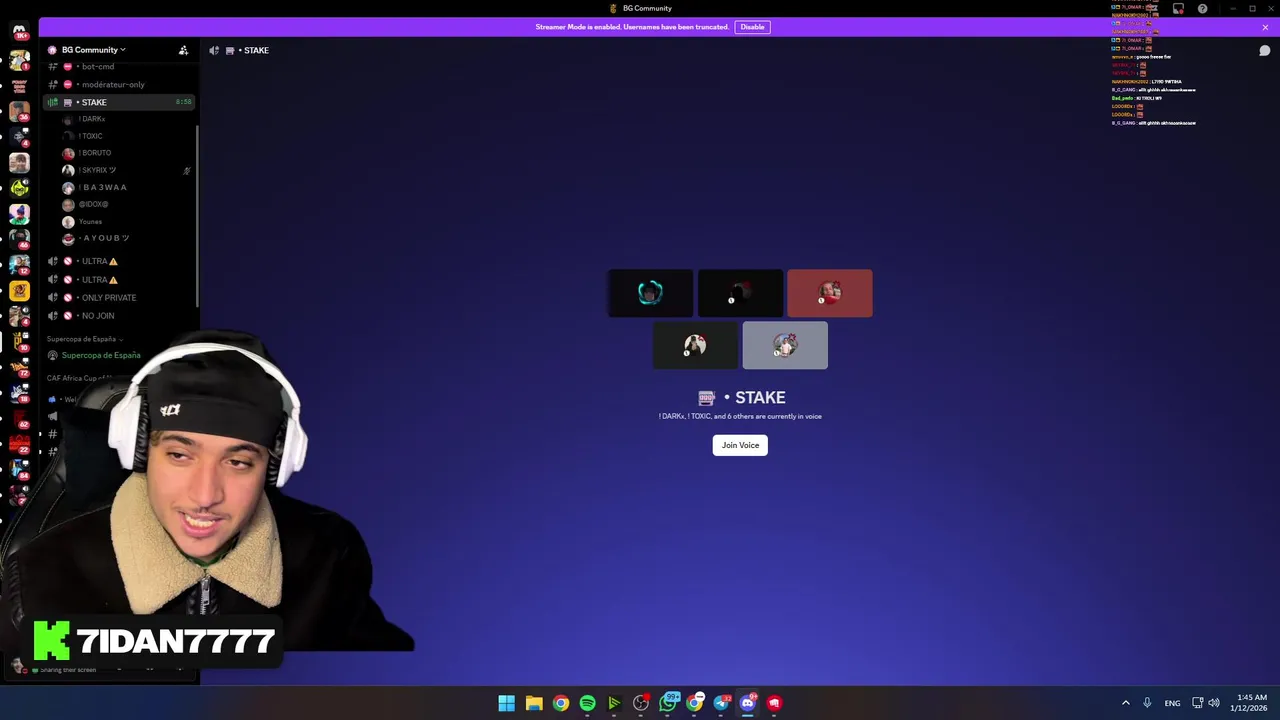Open the voice channel chat bubble icon
This screenshot has height=720, width=1280.
(x=1264, y=50)
